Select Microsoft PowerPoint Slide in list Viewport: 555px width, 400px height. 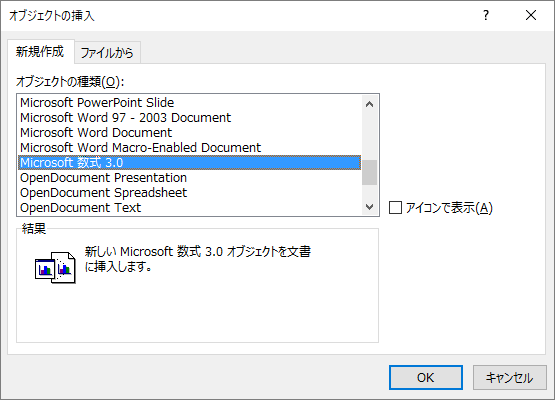click(x=190, y=103)
